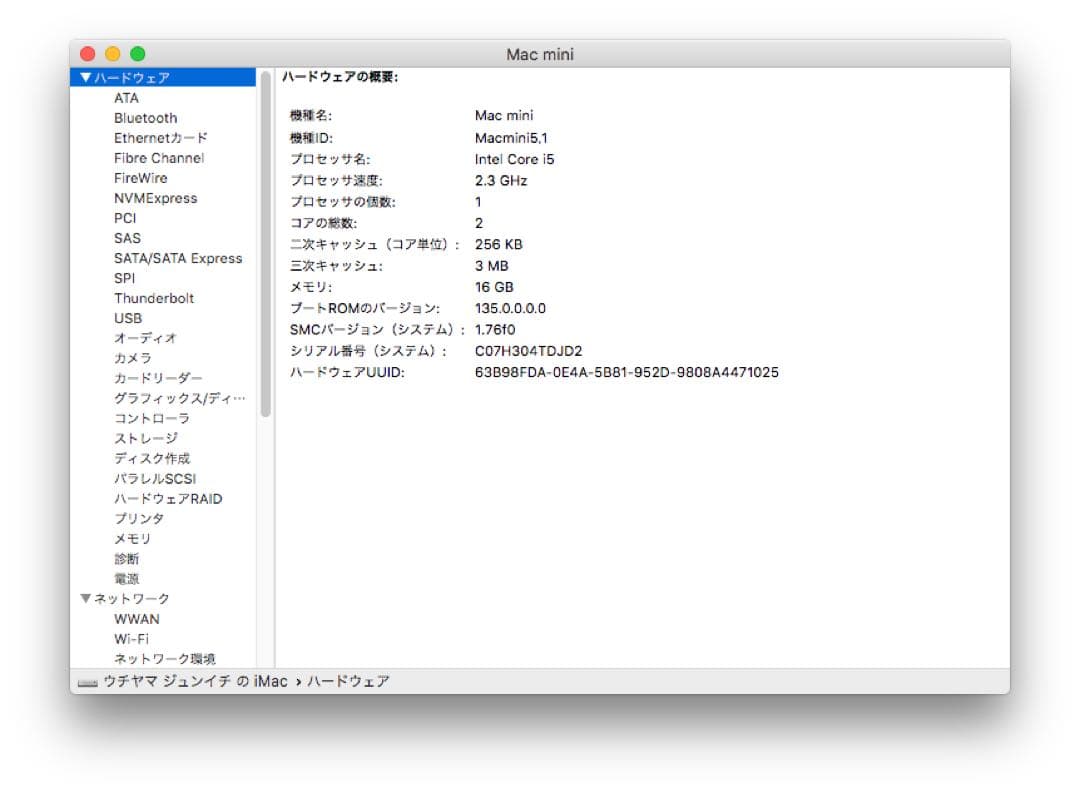The height and width of the screenshot is (795, 1080).
Task: Collapse the ハードウェア disclosure triangle
Action: (85, 77)
